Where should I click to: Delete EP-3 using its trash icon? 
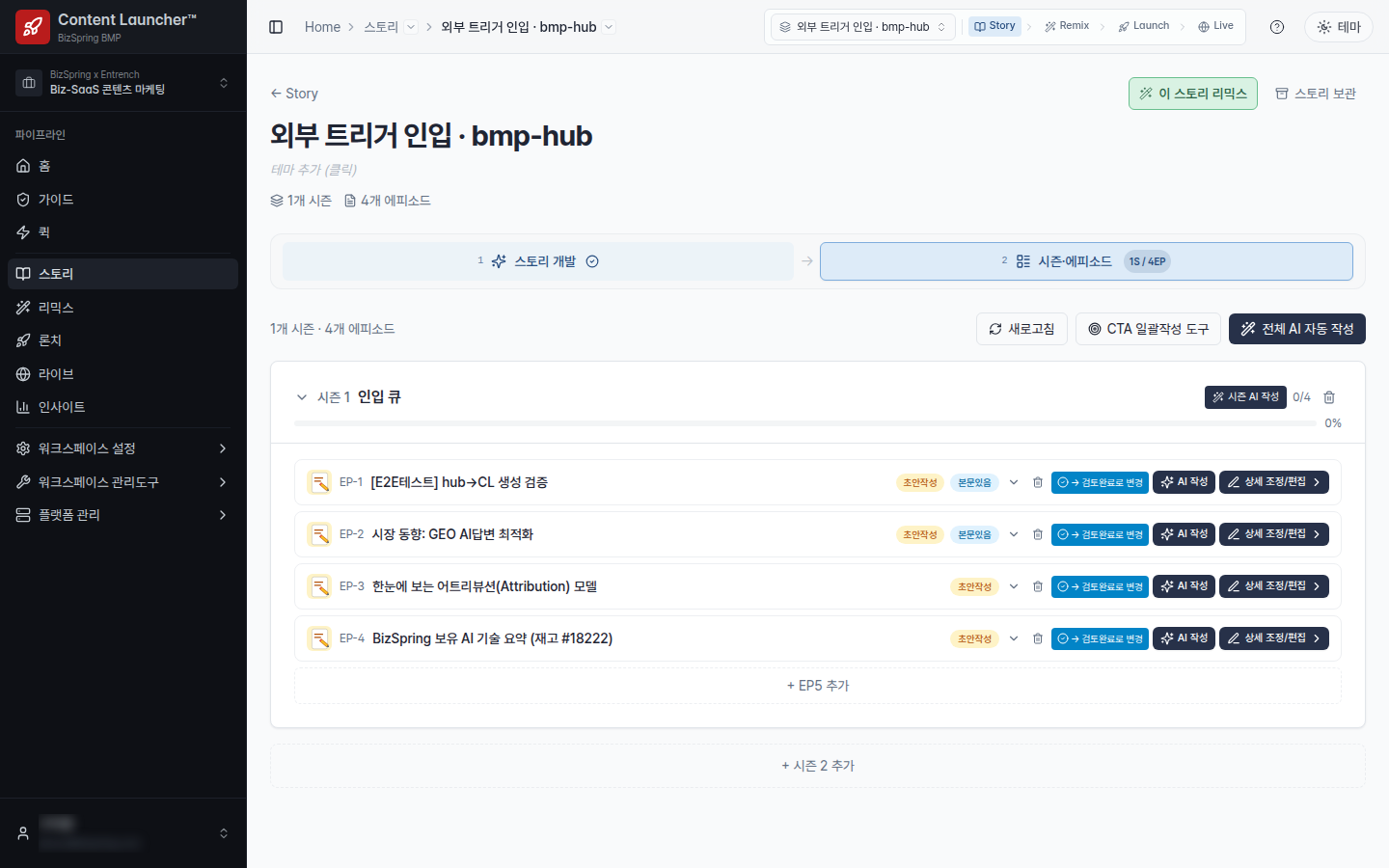click(1038, 586)
